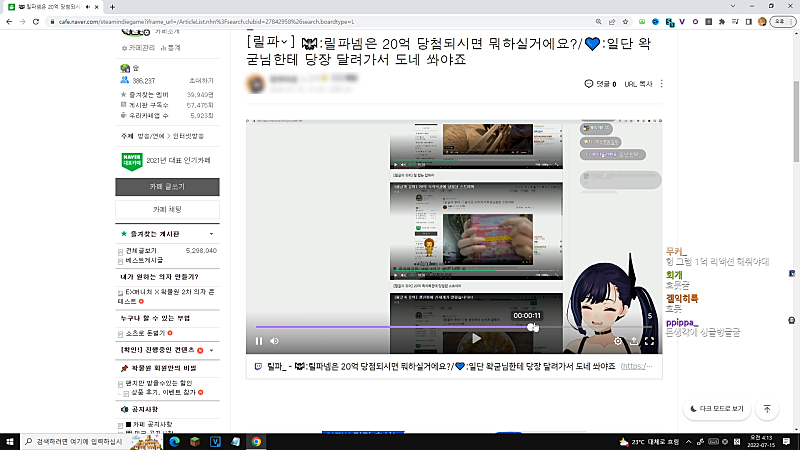Show hidden system tray icons chevron
The height and width of the screenshot is (450, 800).
689,441
